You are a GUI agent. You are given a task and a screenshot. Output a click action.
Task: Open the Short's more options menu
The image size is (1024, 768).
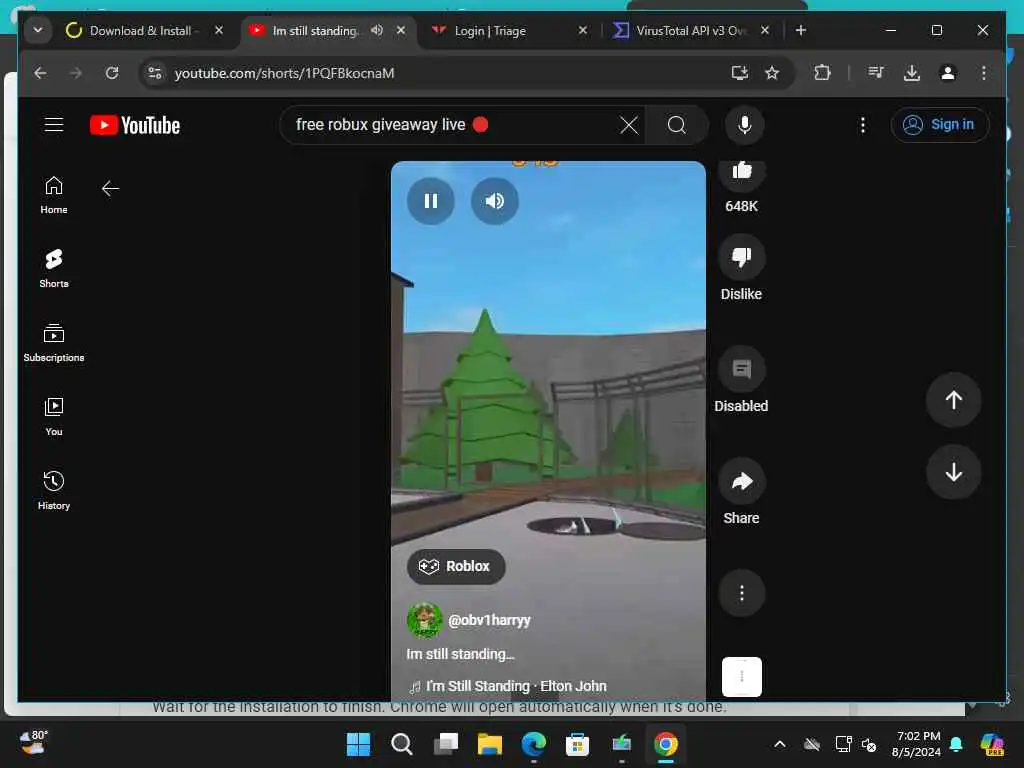[741, 593]
